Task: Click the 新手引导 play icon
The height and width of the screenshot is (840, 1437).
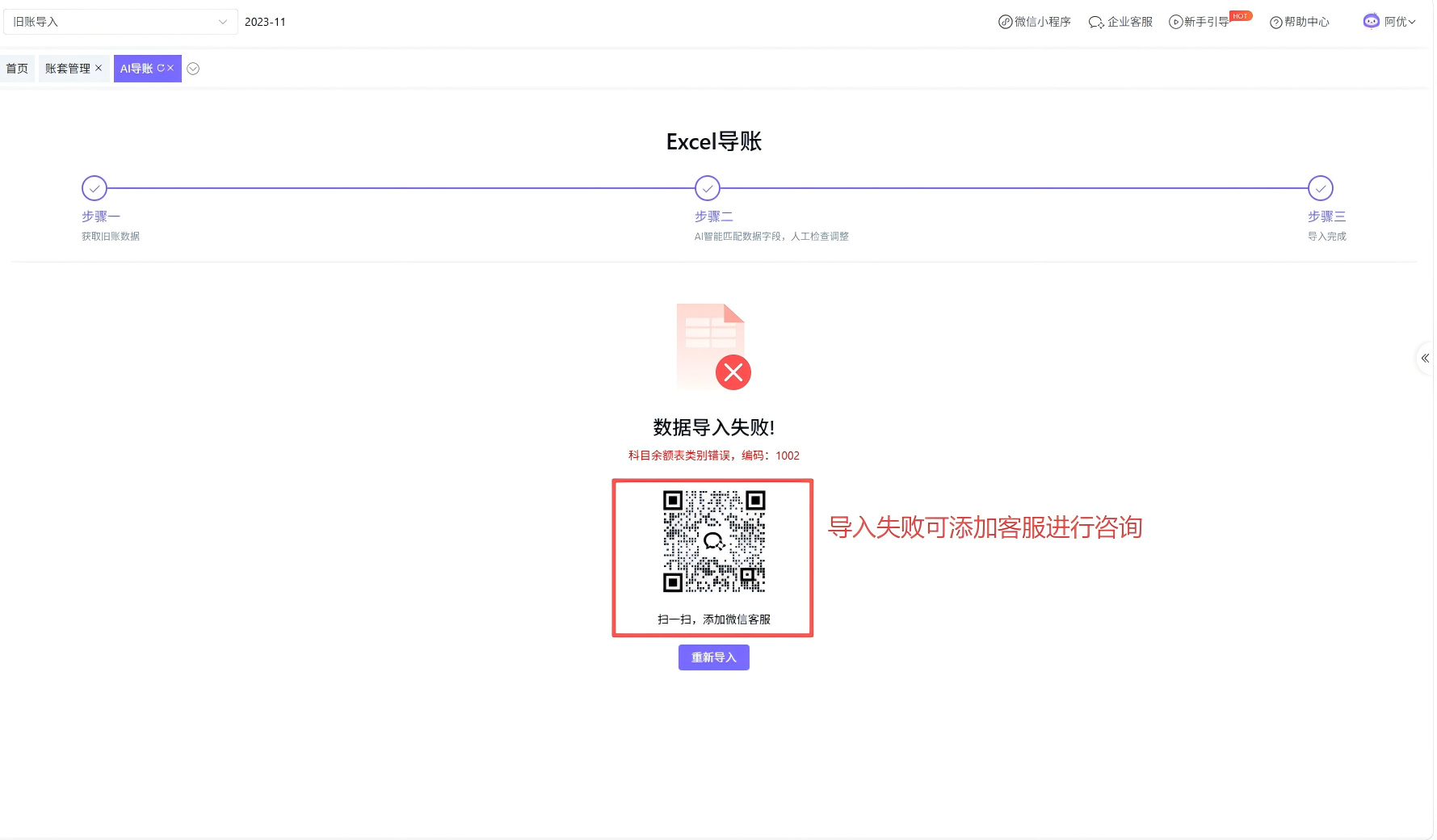Action: 1175,22
